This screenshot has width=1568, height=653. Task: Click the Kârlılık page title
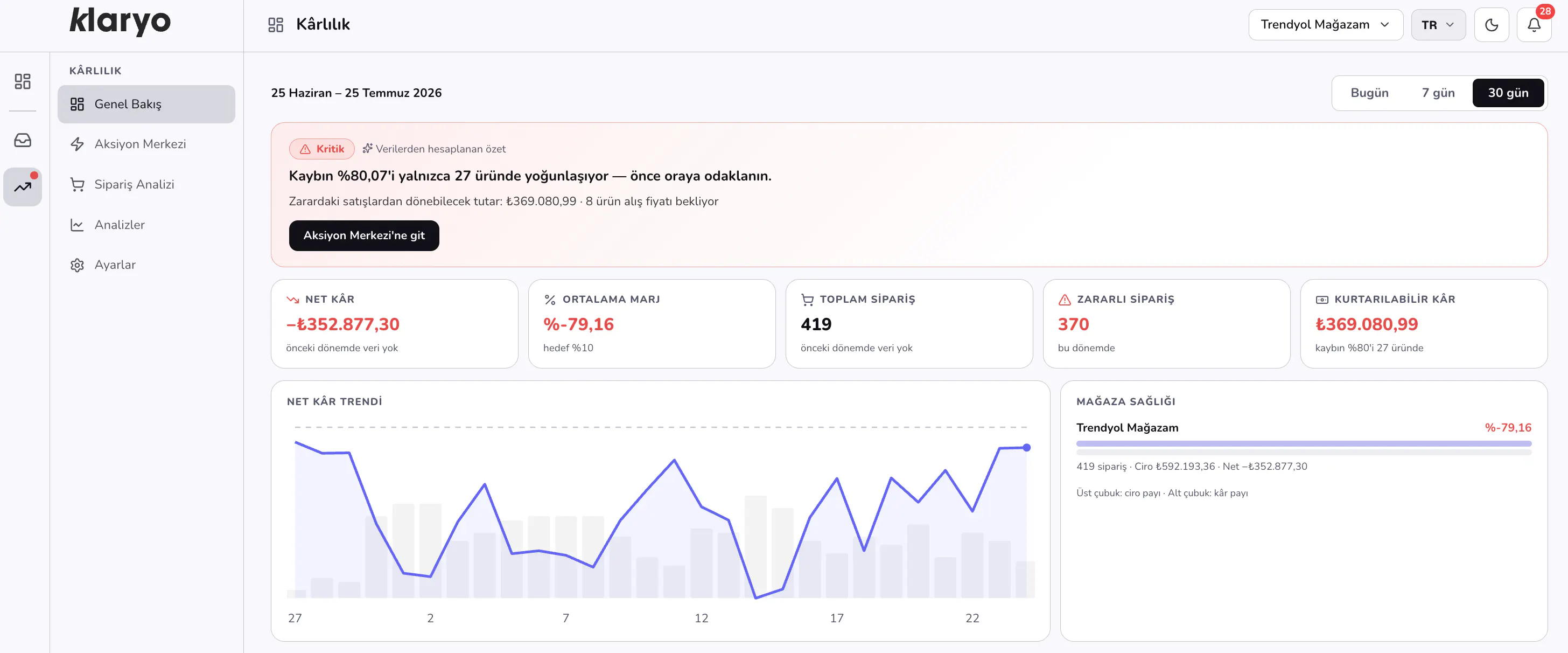(x=323, y=24)
